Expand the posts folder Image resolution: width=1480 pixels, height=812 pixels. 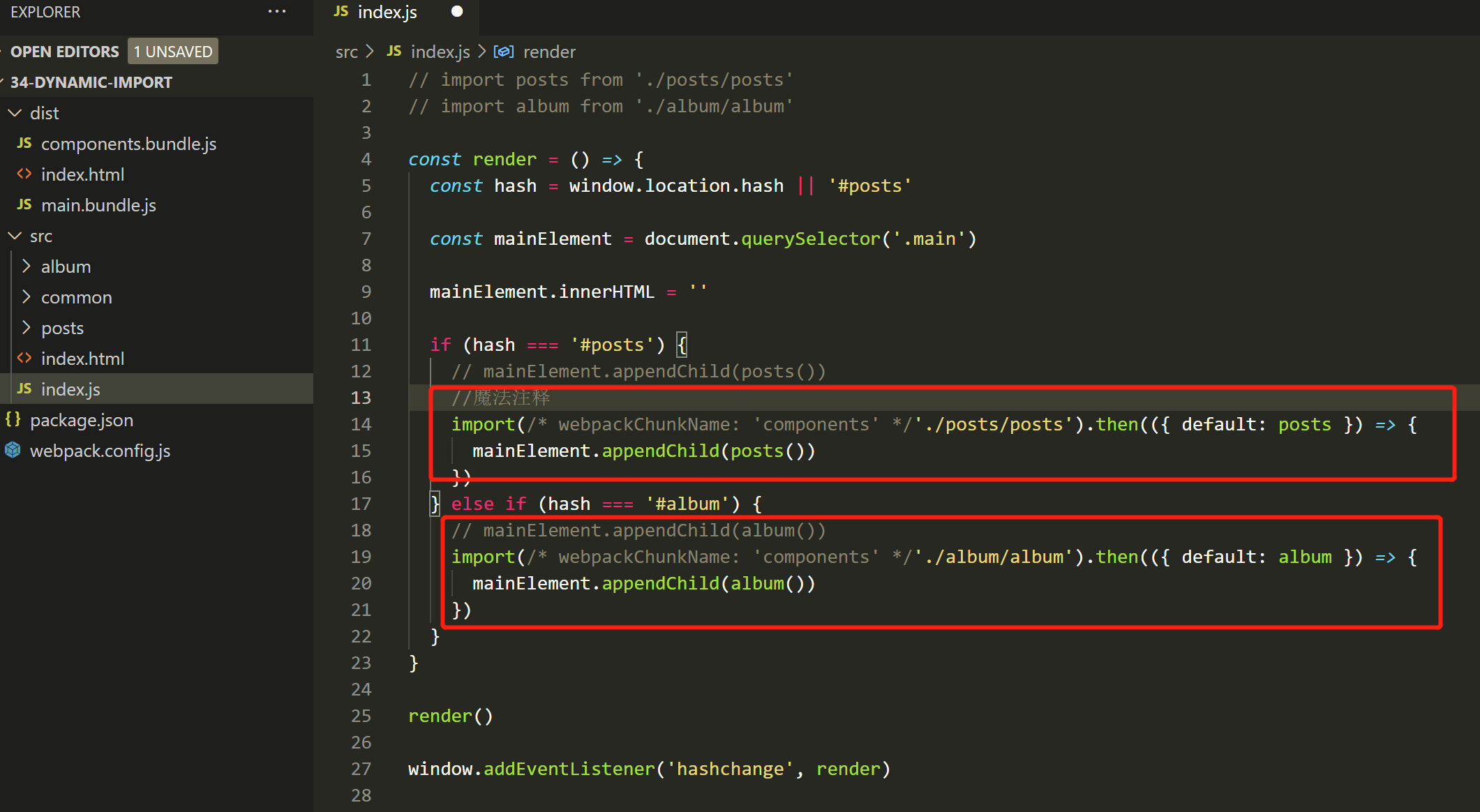pyautogui.click(x=27, y=327)
